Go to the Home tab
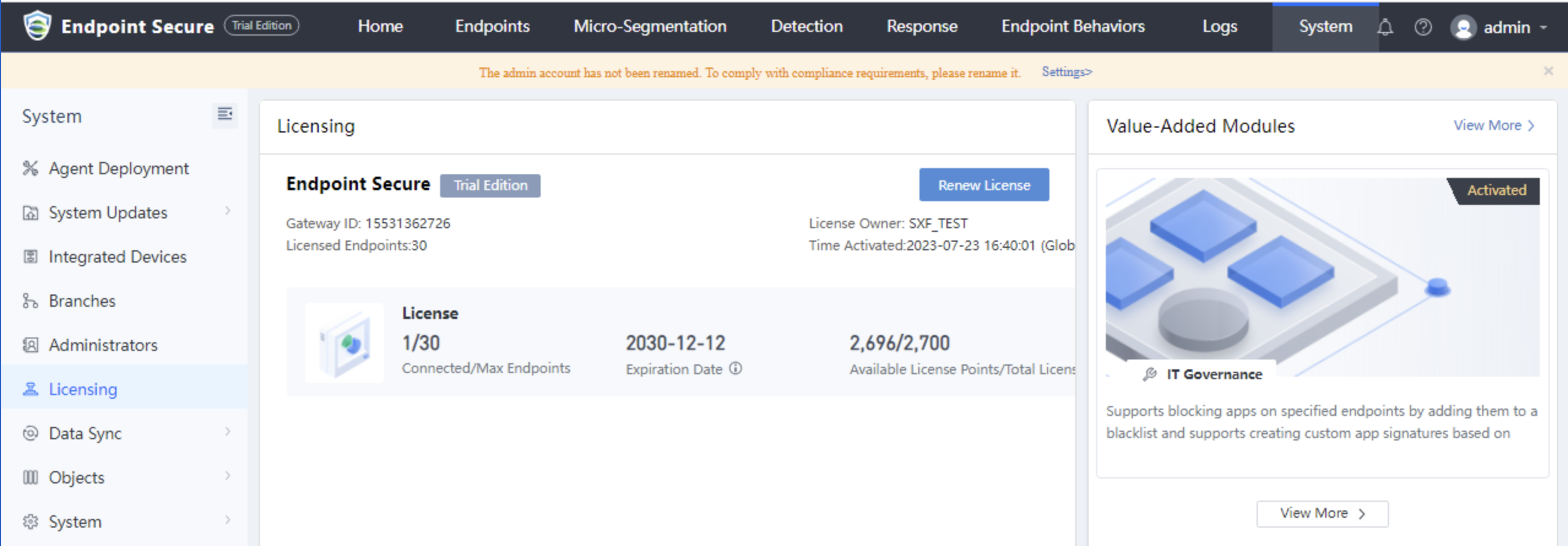 coord(380,26)
